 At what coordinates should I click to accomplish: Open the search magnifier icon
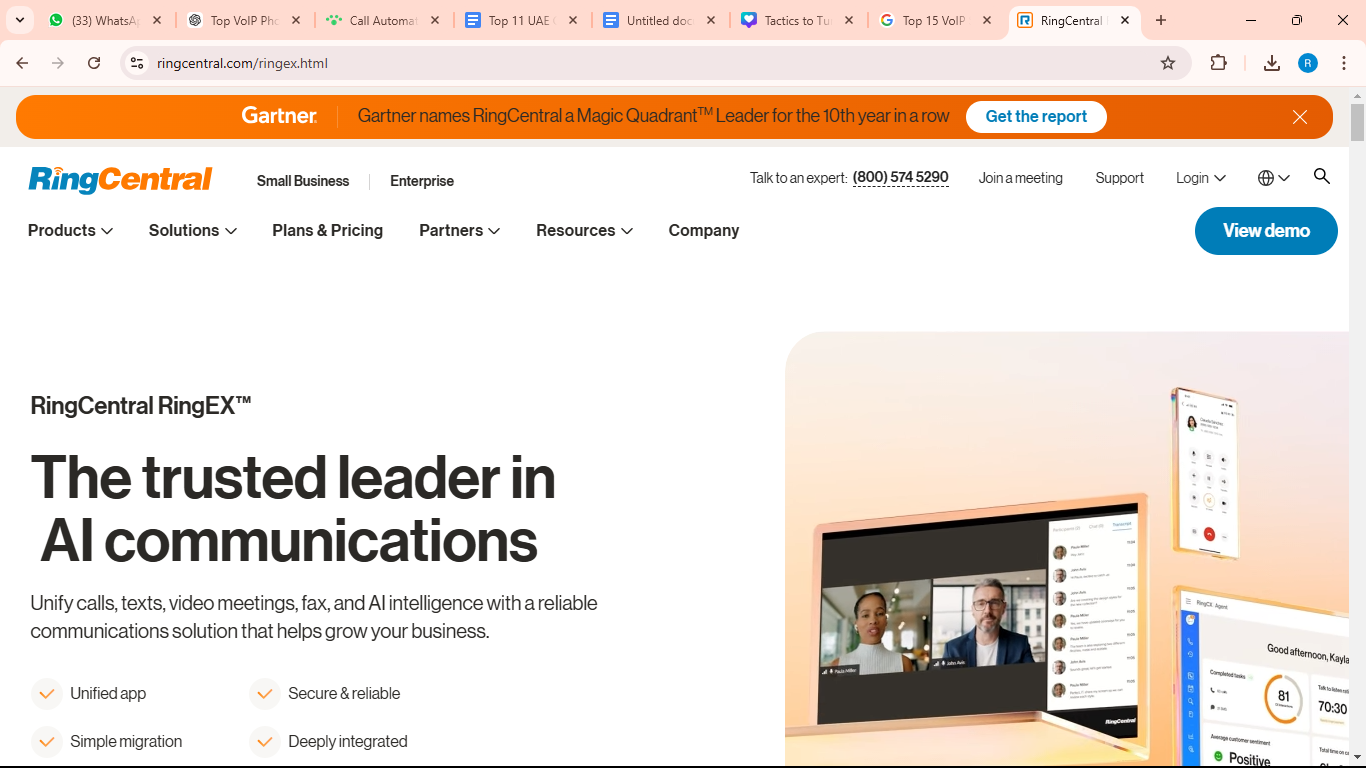pos(1321,177)
